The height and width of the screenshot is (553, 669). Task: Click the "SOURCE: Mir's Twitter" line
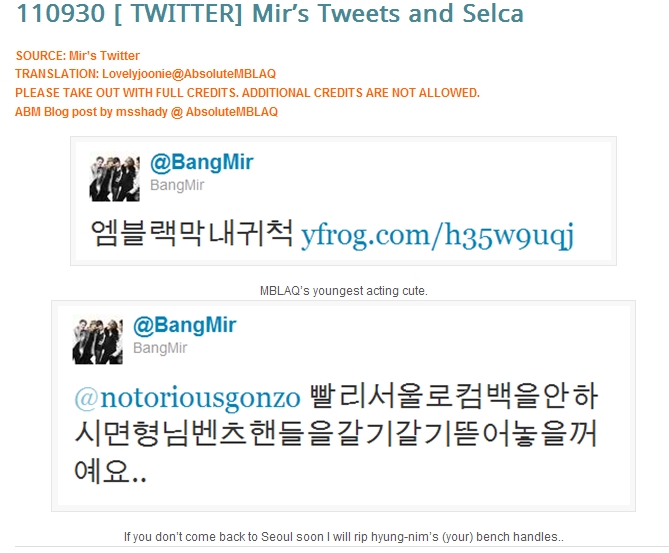pyautogui.click(x=78, y=55)
